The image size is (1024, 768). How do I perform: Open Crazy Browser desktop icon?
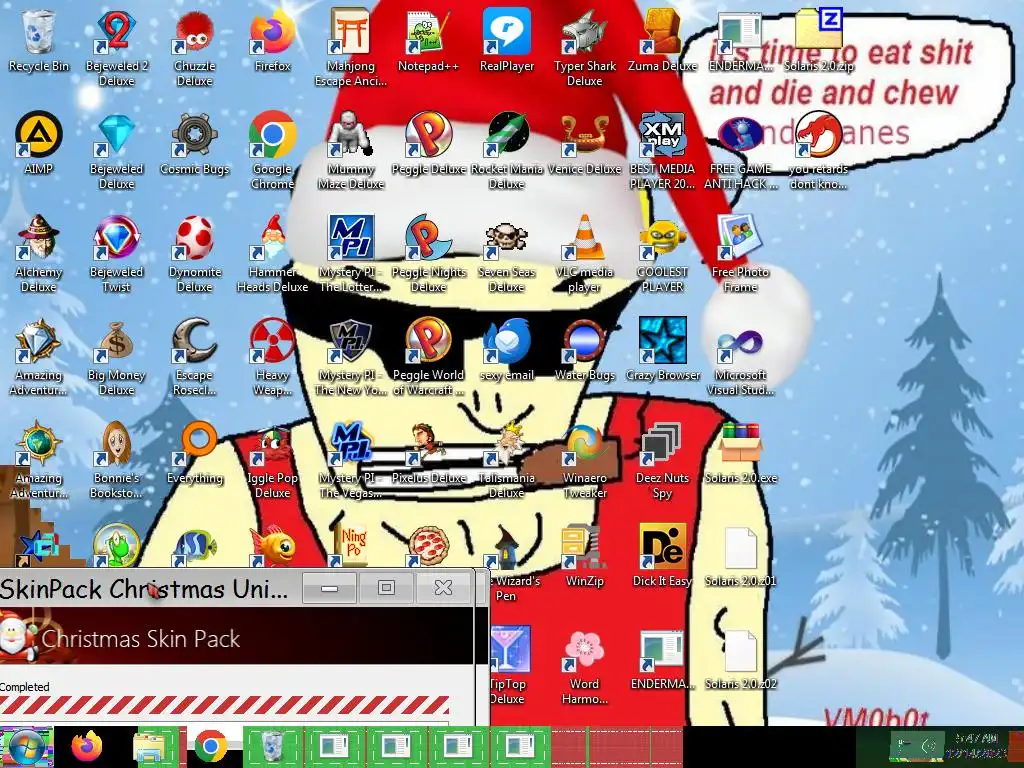(662, 350)
